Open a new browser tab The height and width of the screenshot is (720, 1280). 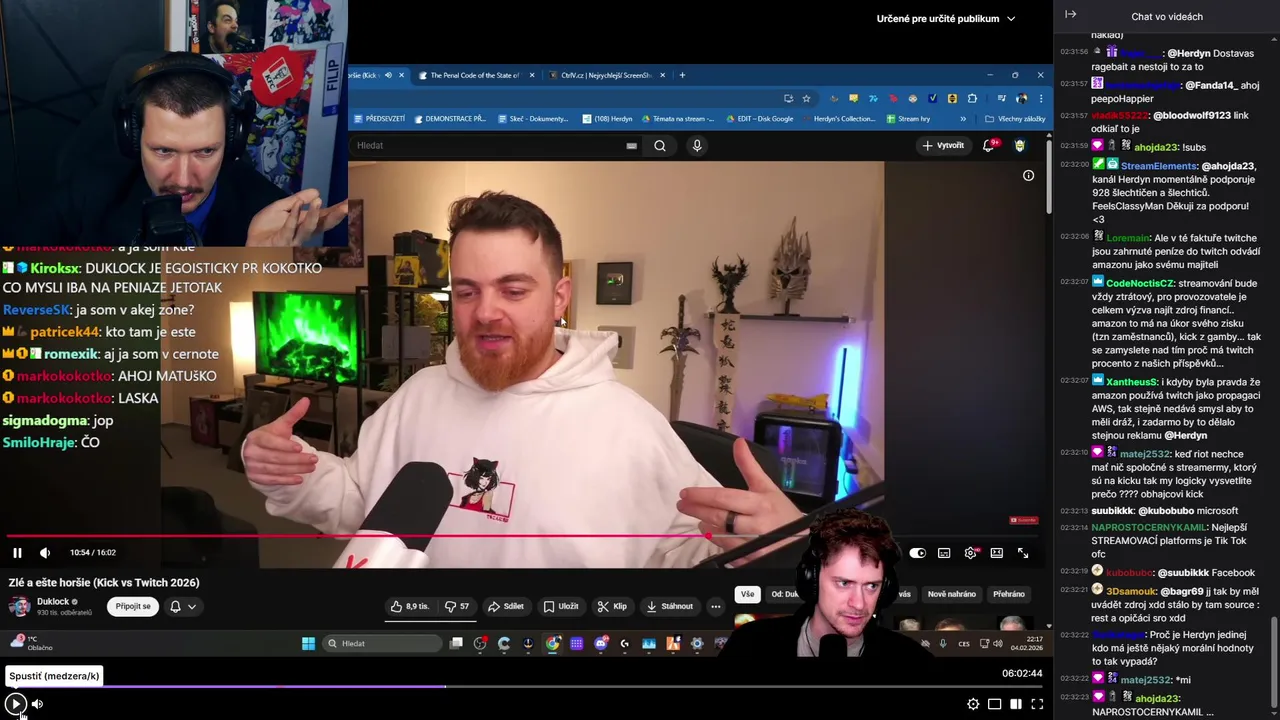coord(682,75)
